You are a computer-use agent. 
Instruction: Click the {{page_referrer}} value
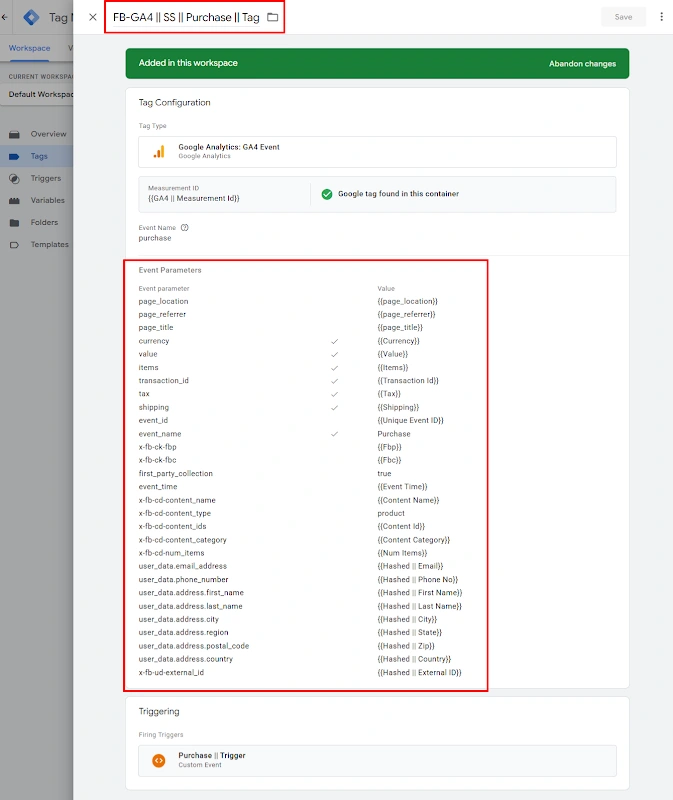pos(406,315)
